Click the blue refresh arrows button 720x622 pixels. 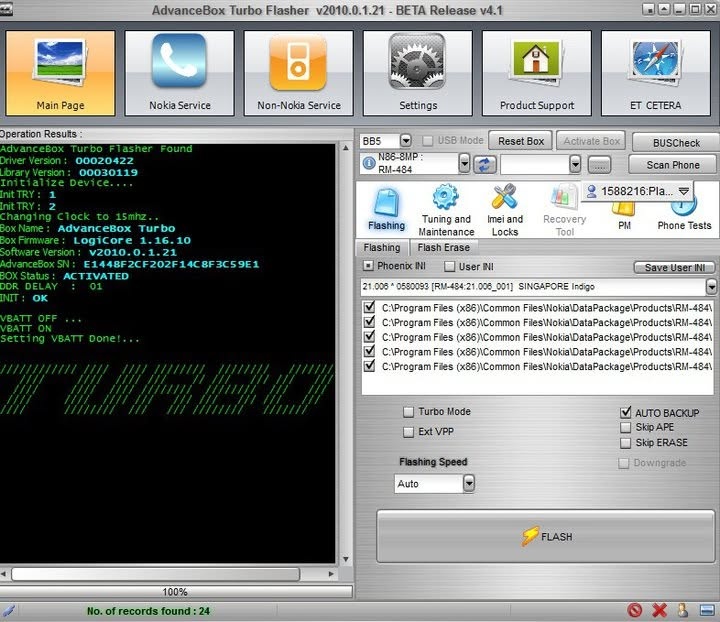(x=484, y=164)
